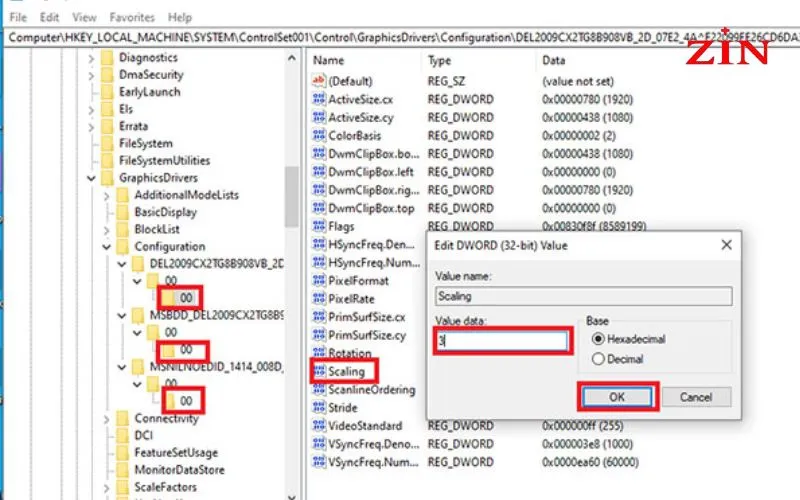The image size is (800, 500).
Task: Select the 00 subkey under MSNILNOEDID_1414_008D
Action: point(186,401)
